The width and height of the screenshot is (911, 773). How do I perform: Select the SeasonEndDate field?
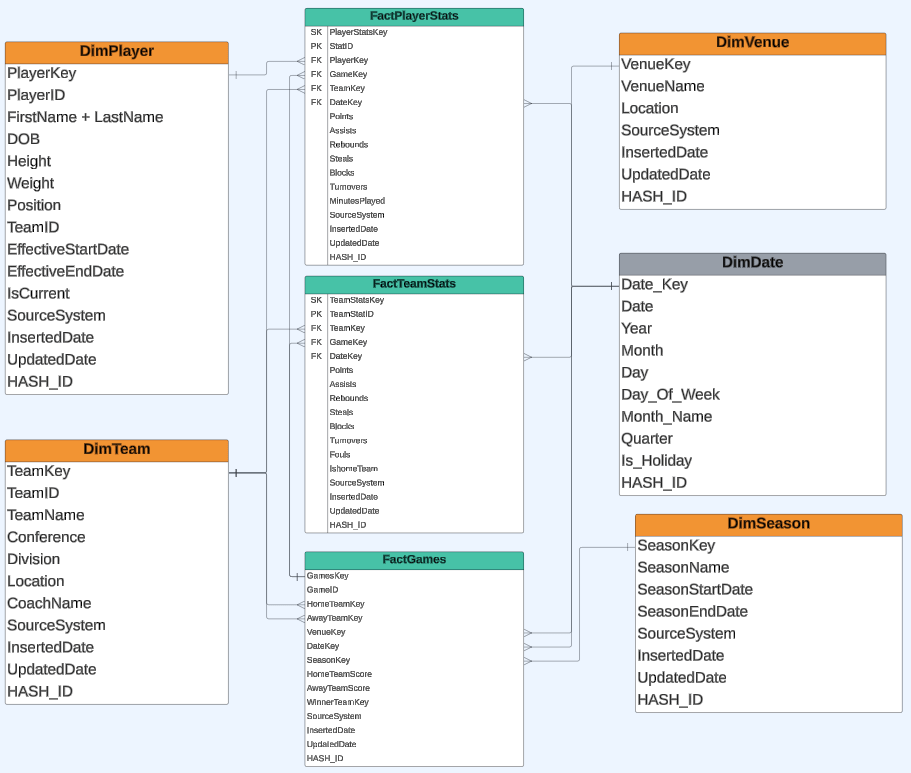click(769, 612)
